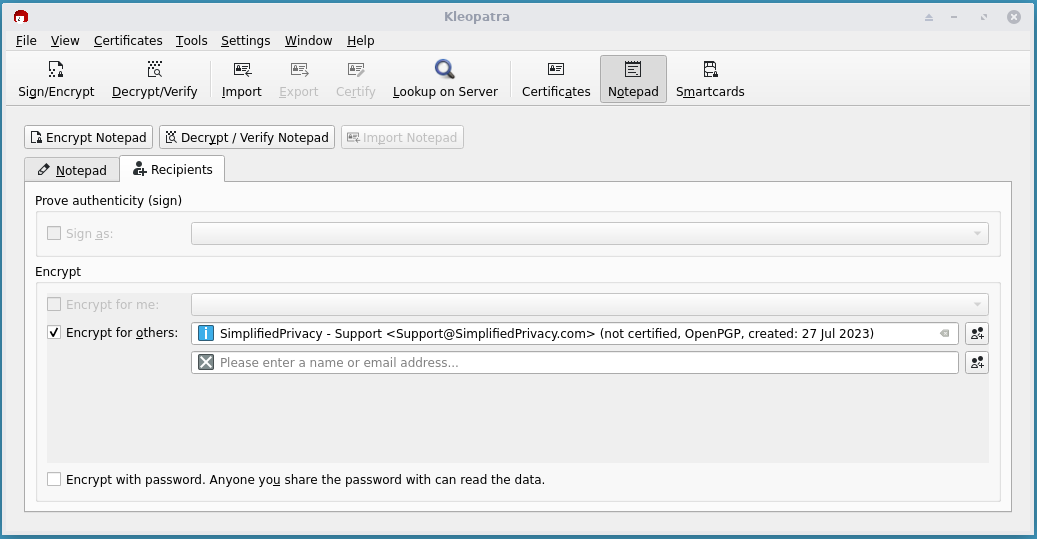Open the Settings menu

(x=245, y=40)
